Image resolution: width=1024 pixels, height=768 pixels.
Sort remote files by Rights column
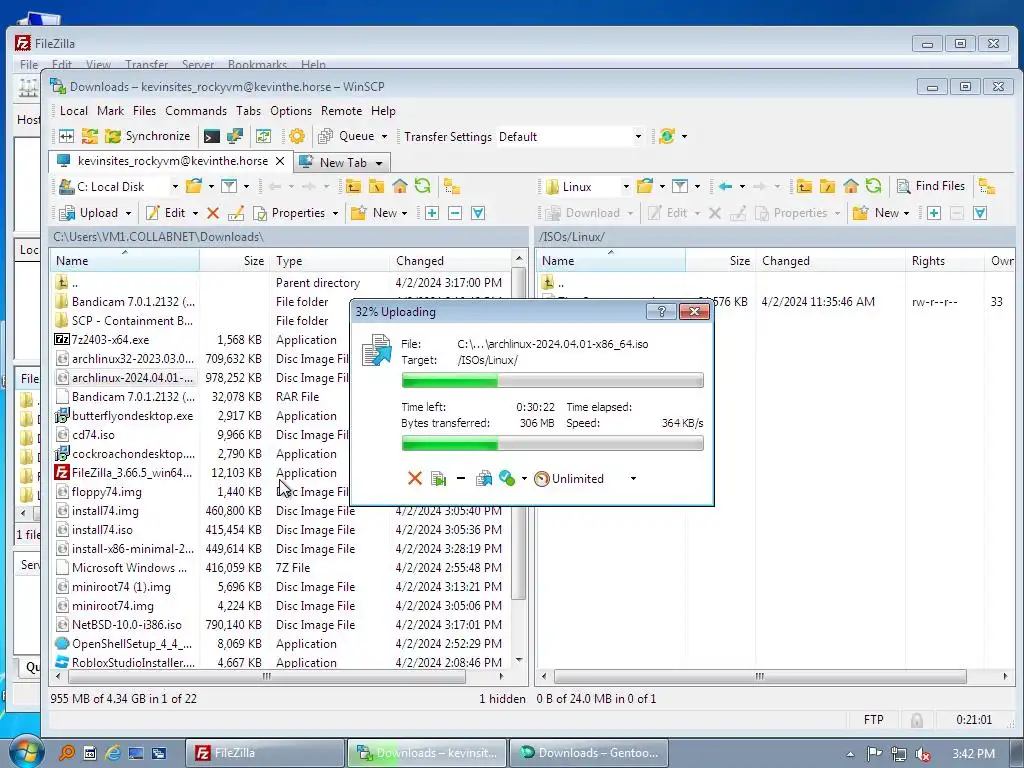(944, 261)
